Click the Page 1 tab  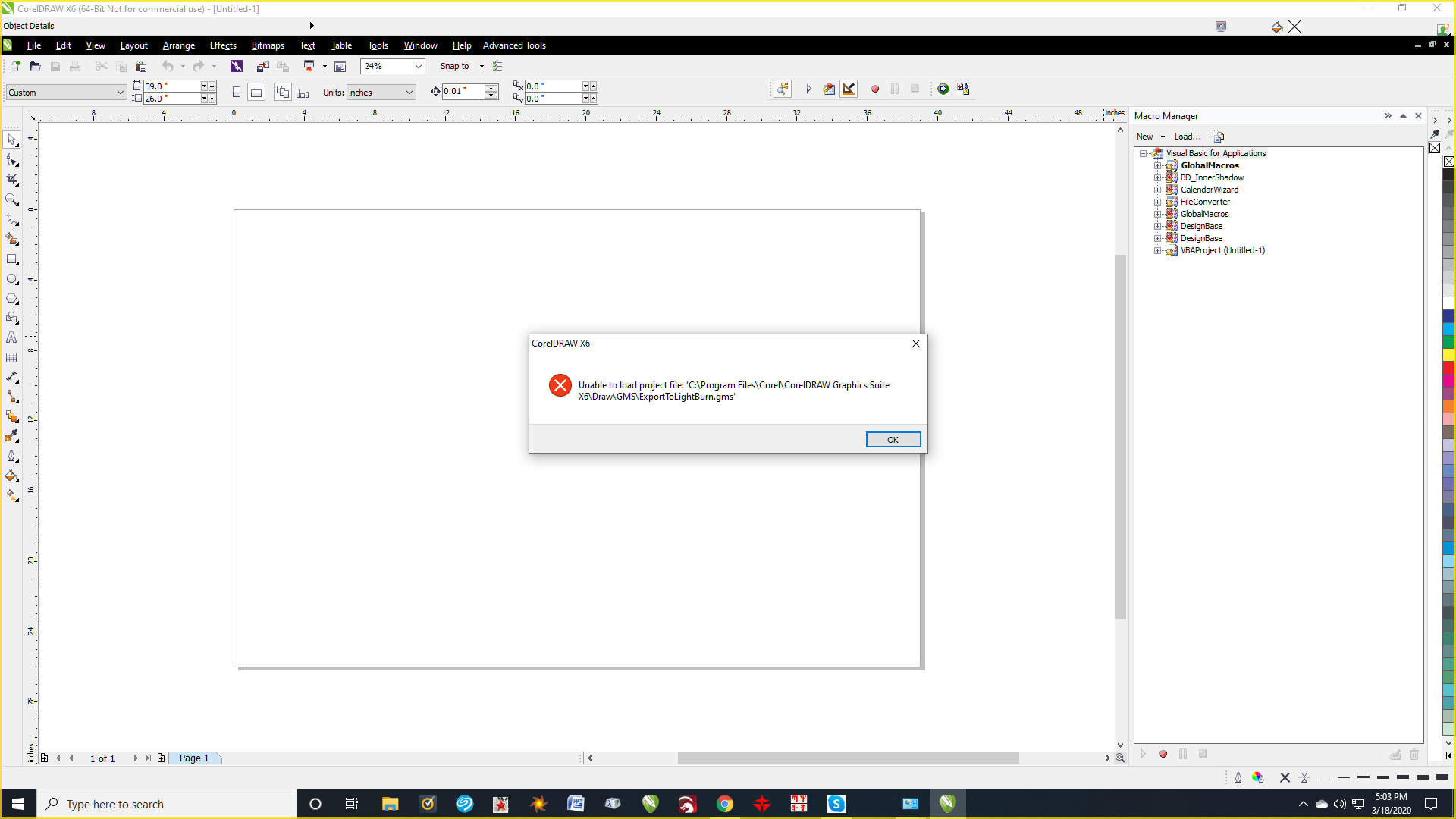coord(194,758)
